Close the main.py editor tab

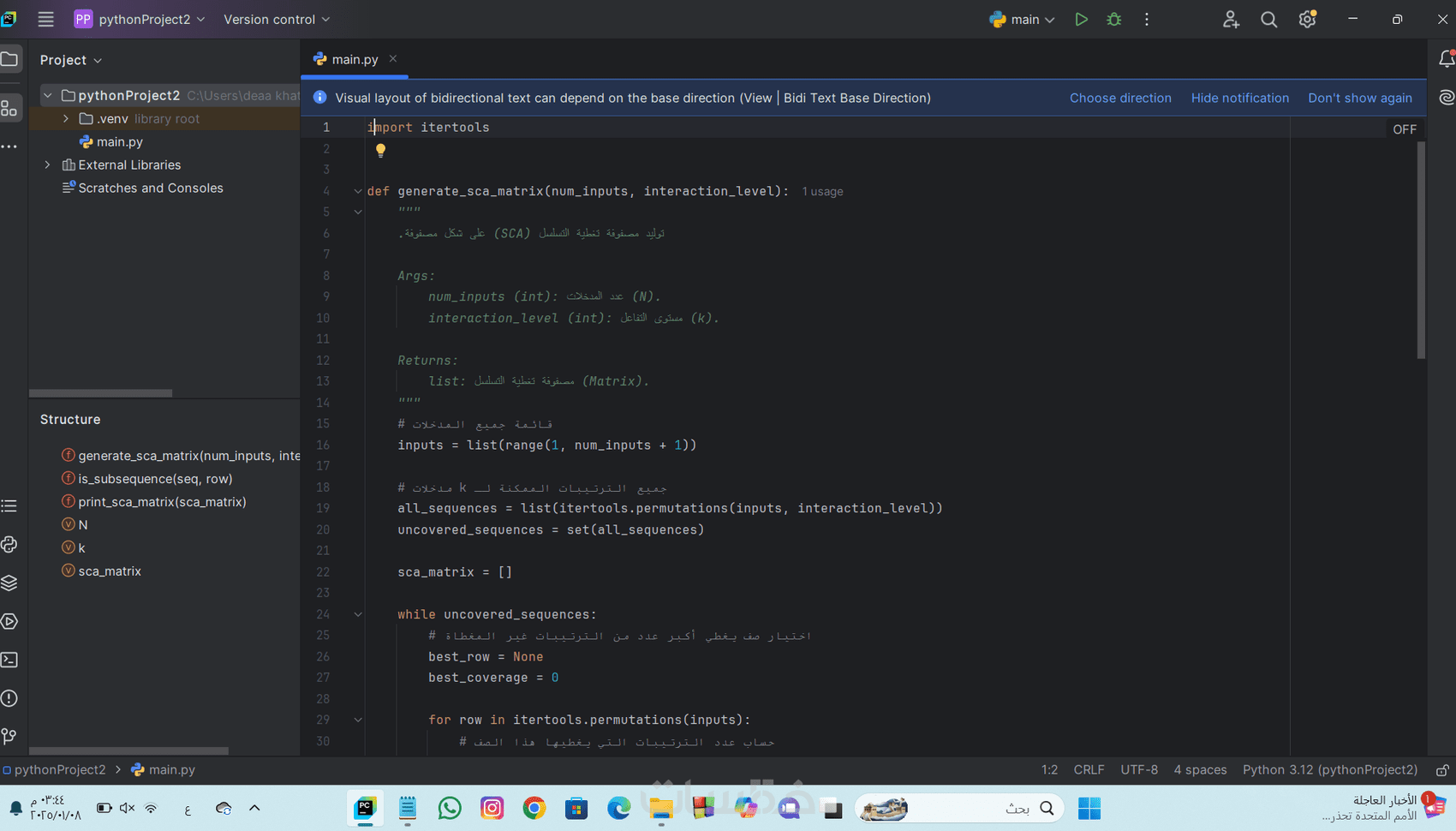tap(393, 58)
